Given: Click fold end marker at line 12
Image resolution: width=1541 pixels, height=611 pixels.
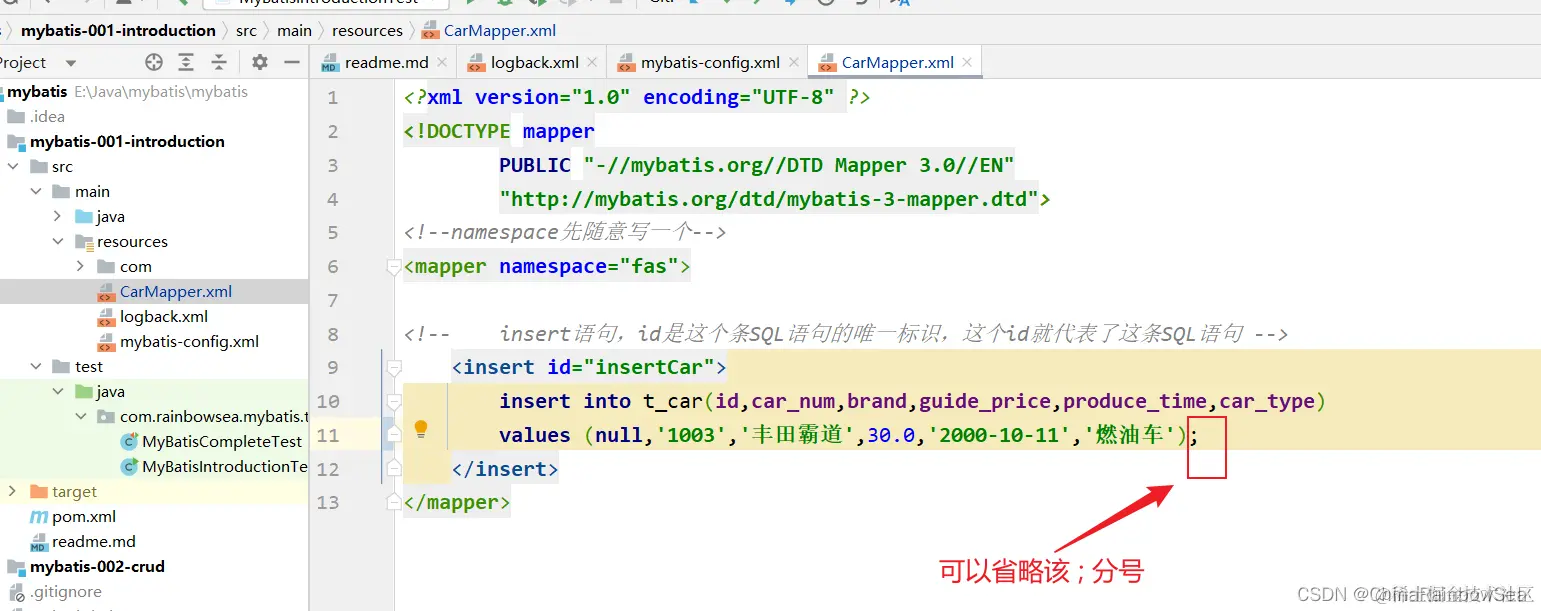Looking at the screenshot, I should click(394, 468).
